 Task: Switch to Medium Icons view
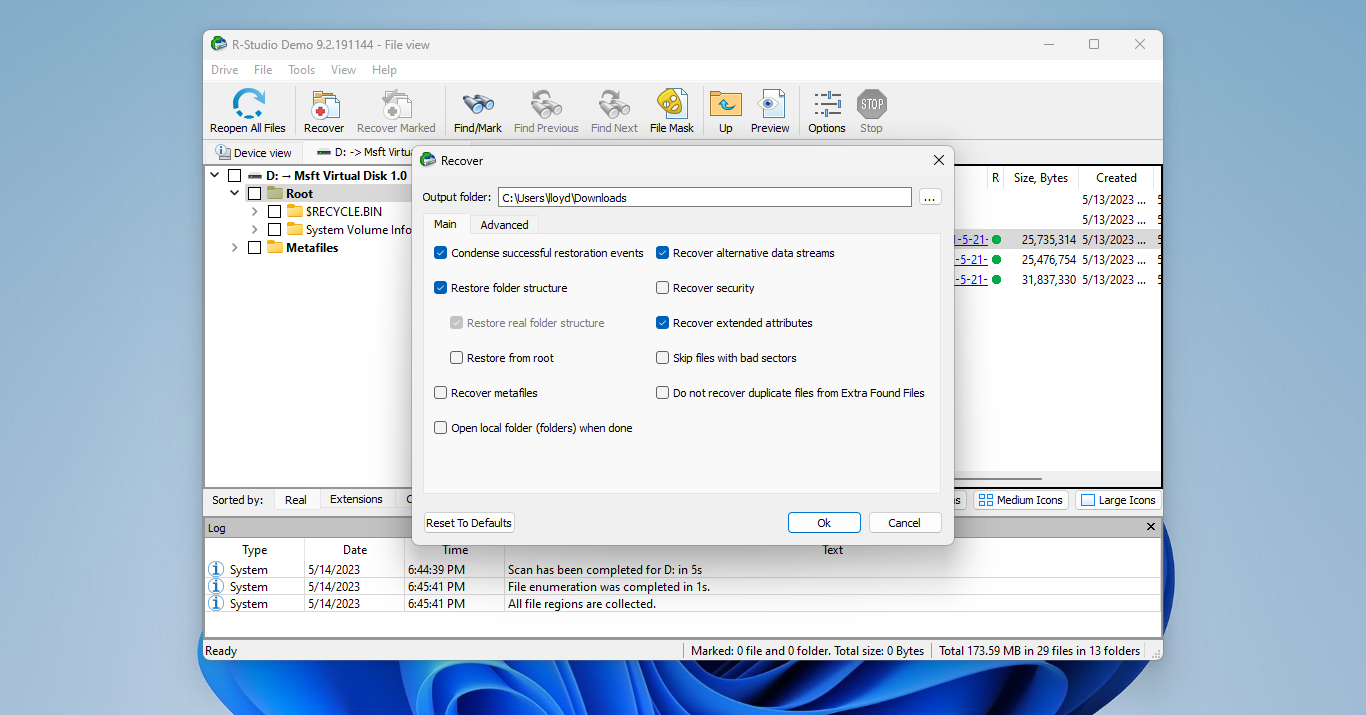click(1021, 500)
